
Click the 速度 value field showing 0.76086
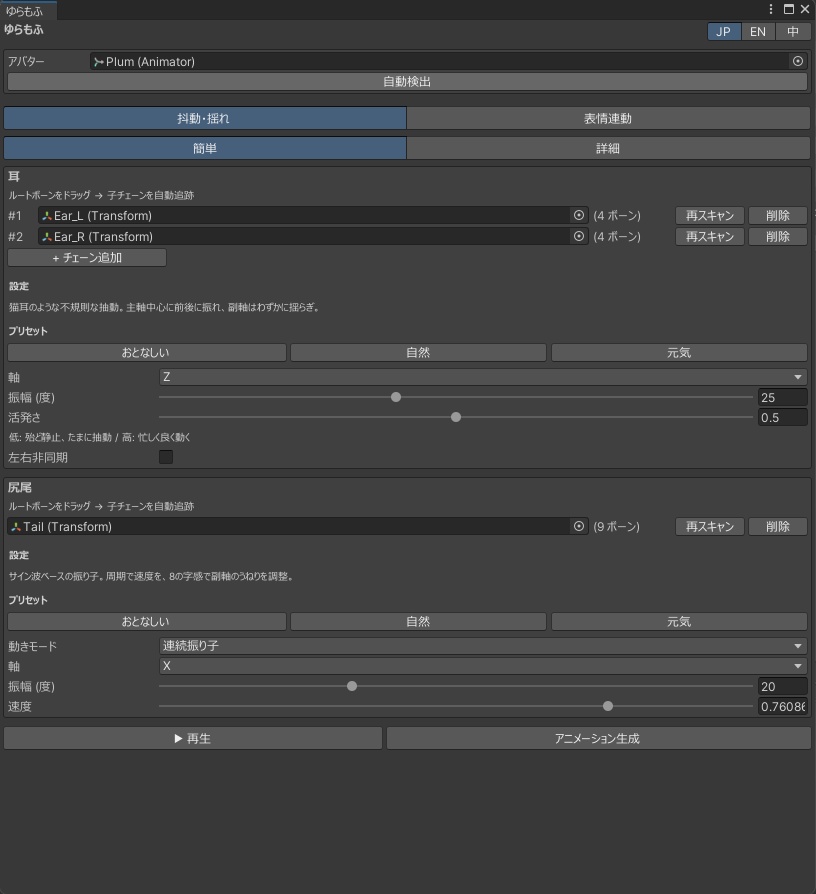click(x=782, y=706)
